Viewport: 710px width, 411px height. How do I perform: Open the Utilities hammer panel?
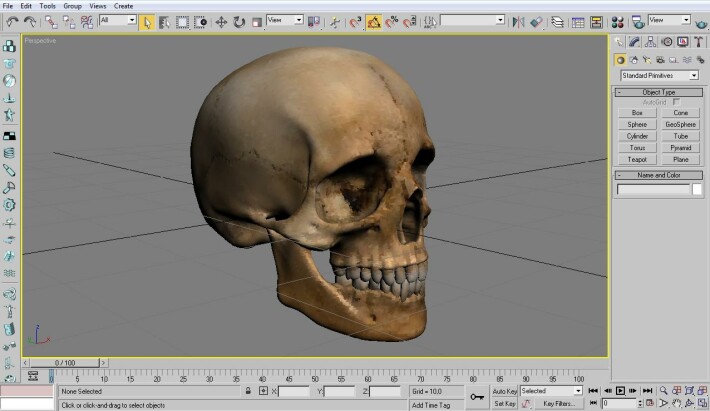[x=699, y=42]
